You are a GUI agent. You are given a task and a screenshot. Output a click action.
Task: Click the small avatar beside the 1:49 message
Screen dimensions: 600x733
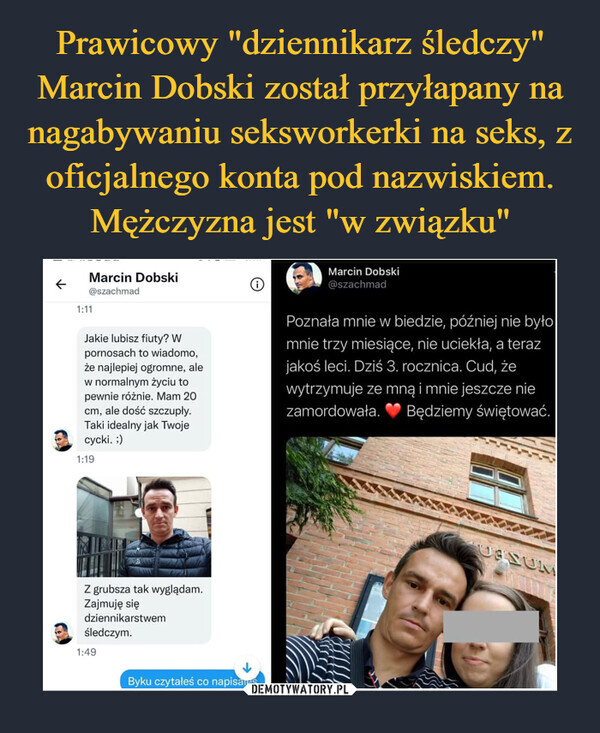tap(62, 633)
